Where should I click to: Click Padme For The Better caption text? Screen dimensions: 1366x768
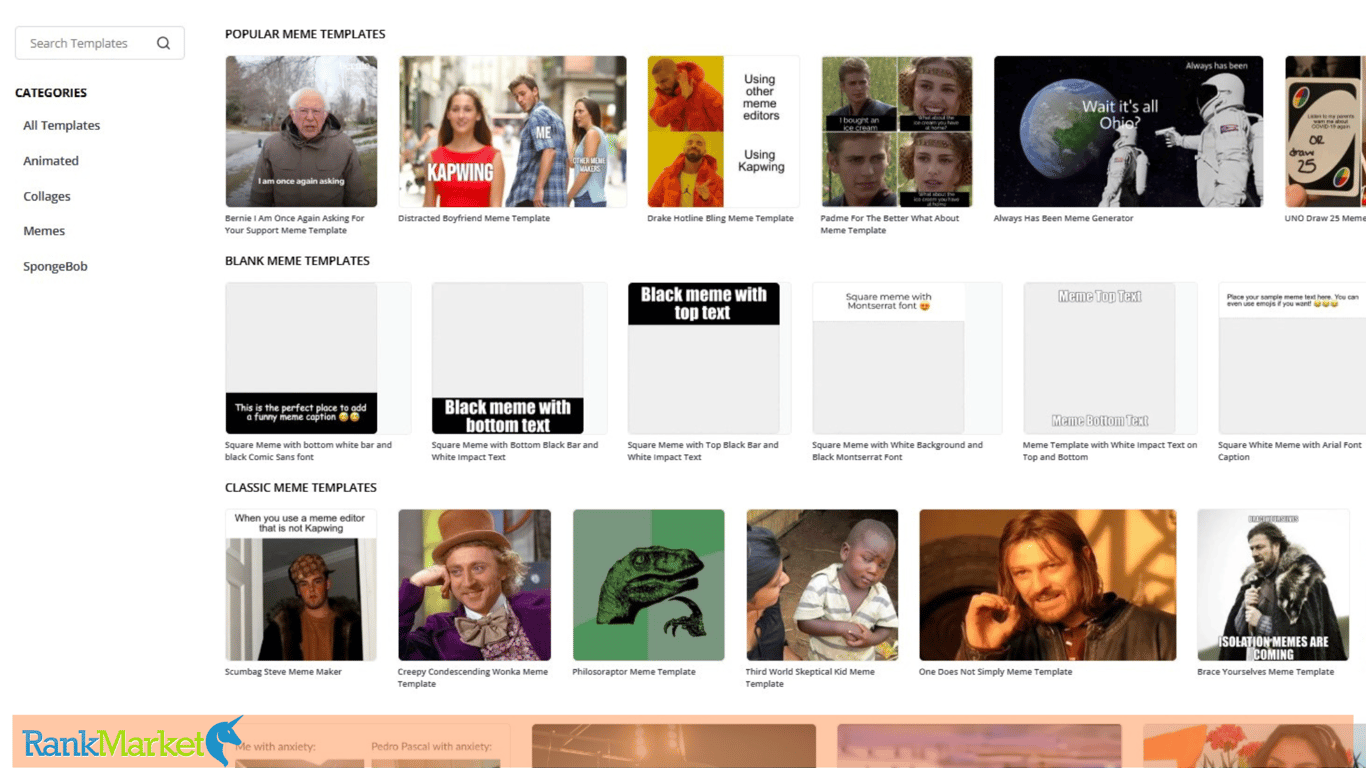[x=890, y=224]
